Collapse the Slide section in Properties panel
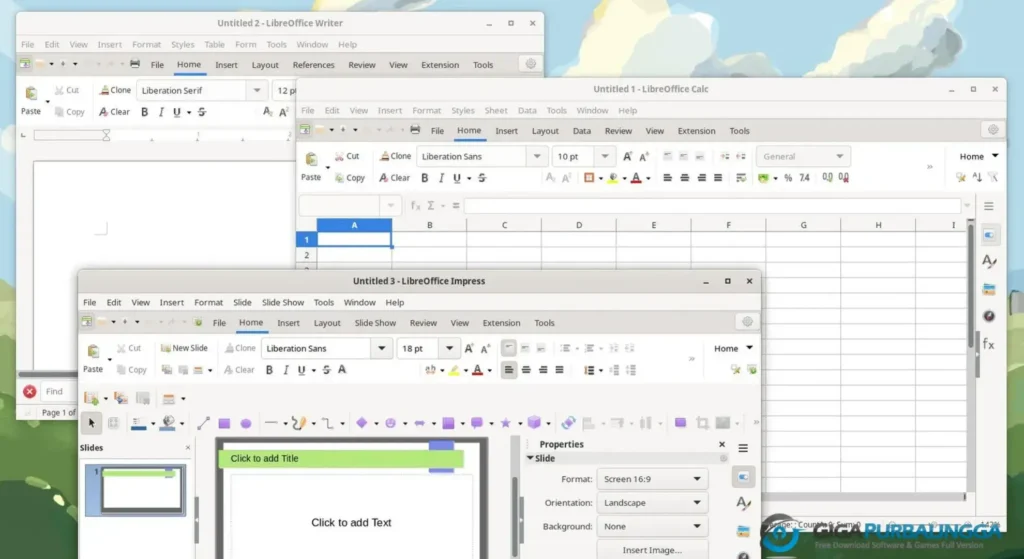 tap(530, 458)
